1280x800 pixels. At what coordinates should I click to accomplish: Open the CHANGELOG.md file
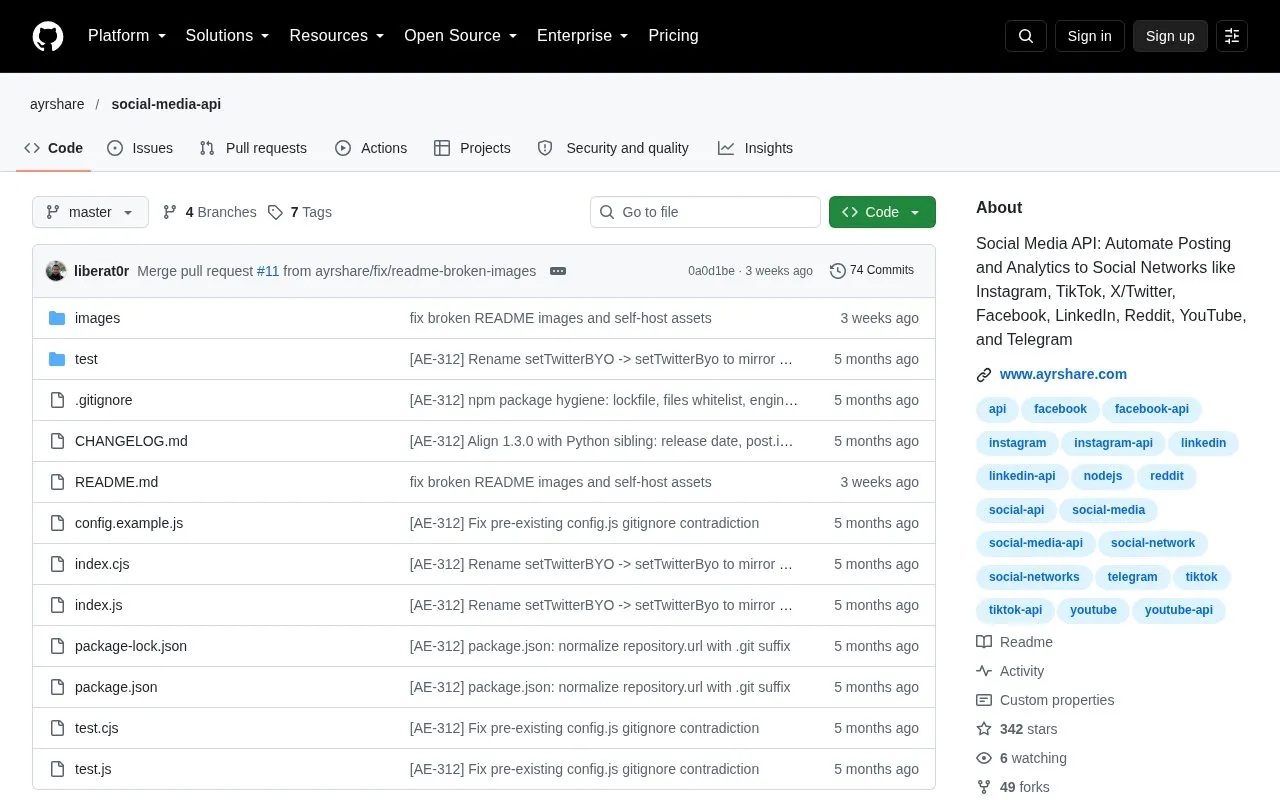coord(131,441)
